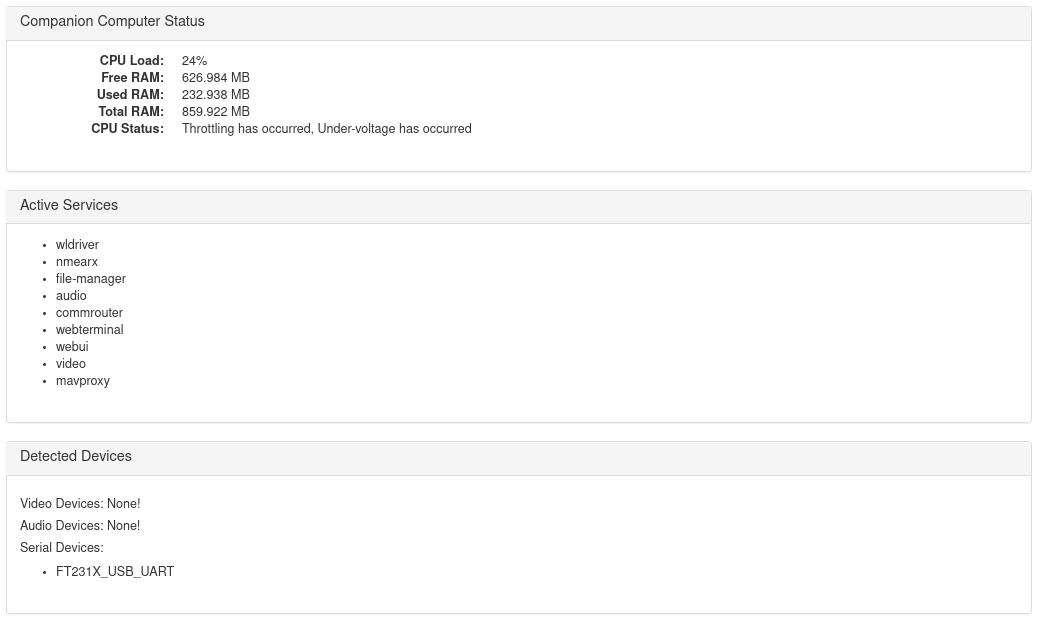Click the Active Services panel header
The image size is (1044, 623).
pos(519,206)
